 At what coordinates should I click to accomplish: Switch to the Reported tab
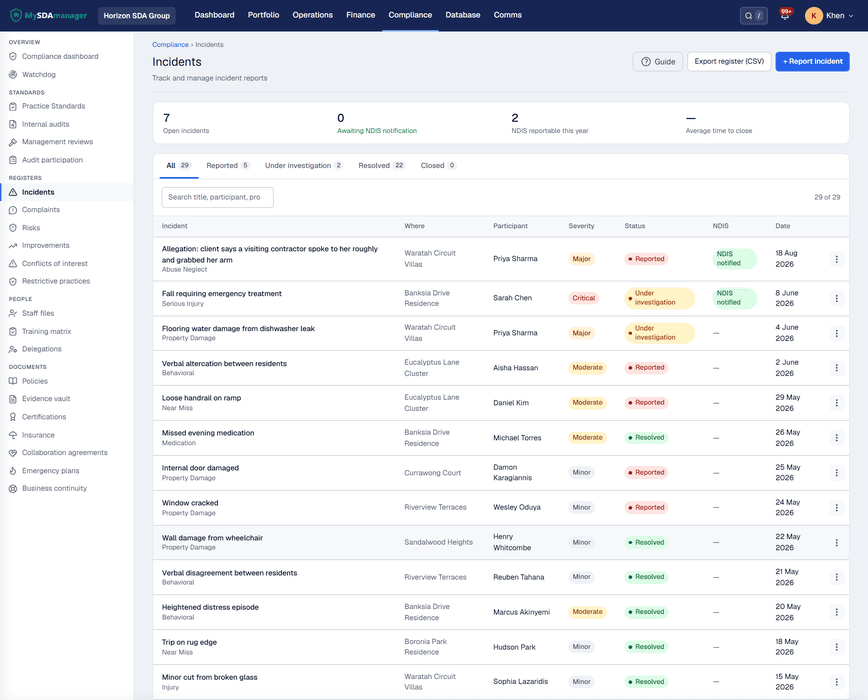pos(228,165)
